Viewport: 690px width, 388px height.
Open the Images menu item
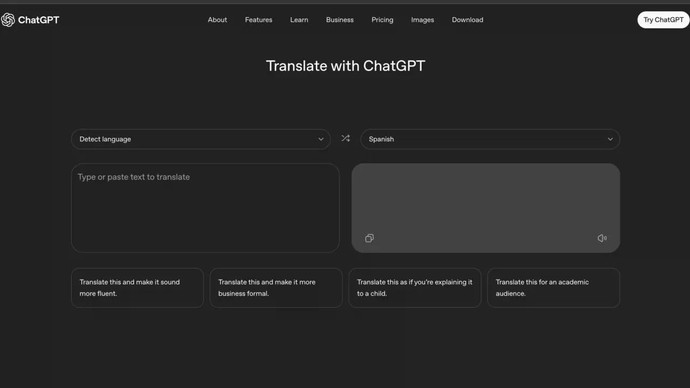tap(422, 20)
